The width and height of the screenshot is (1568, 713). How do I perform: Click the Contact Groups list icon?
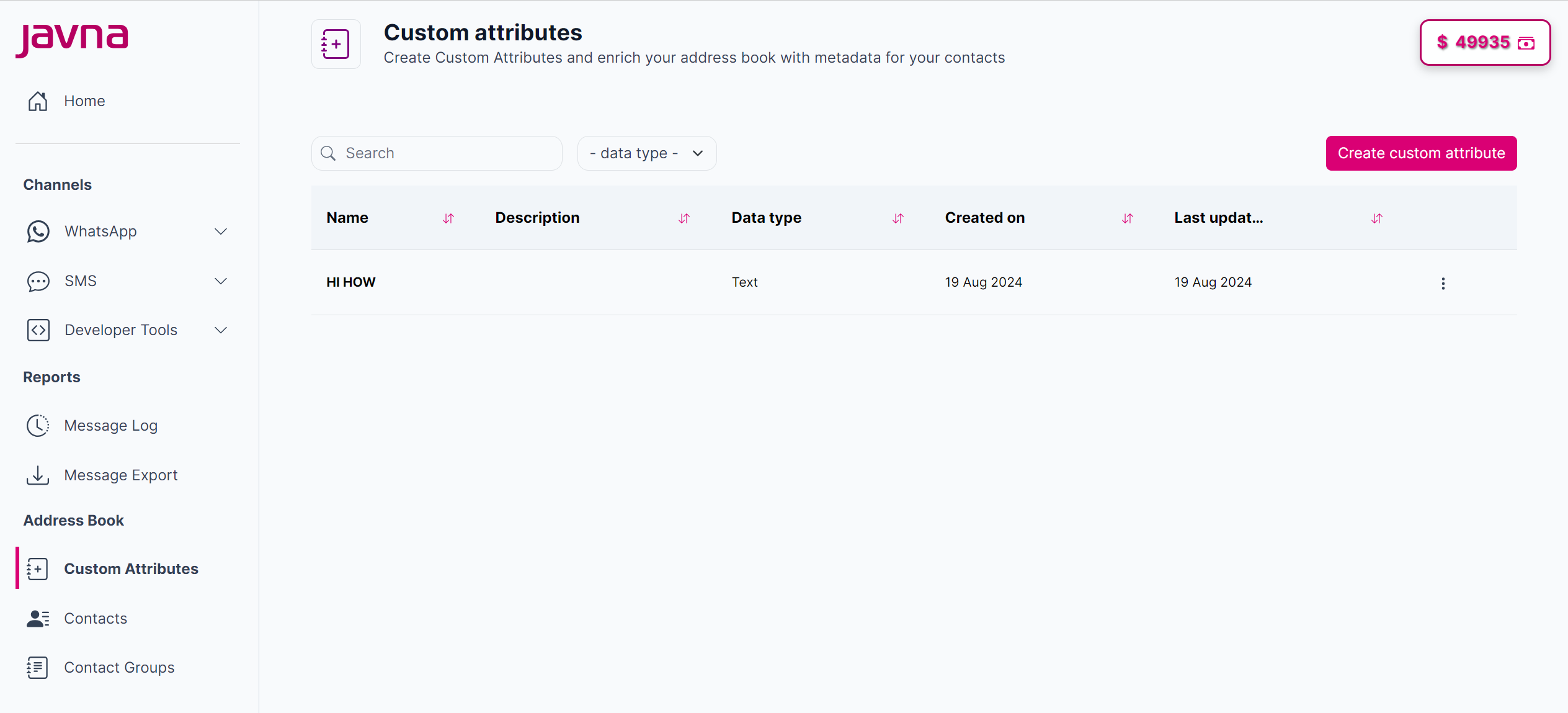[38, 667]
